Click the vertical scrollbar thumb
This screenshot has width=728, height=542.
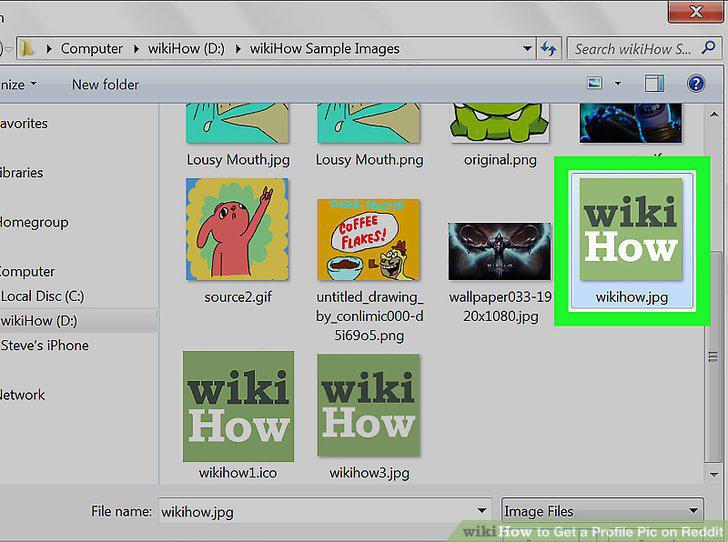[714, 356]
